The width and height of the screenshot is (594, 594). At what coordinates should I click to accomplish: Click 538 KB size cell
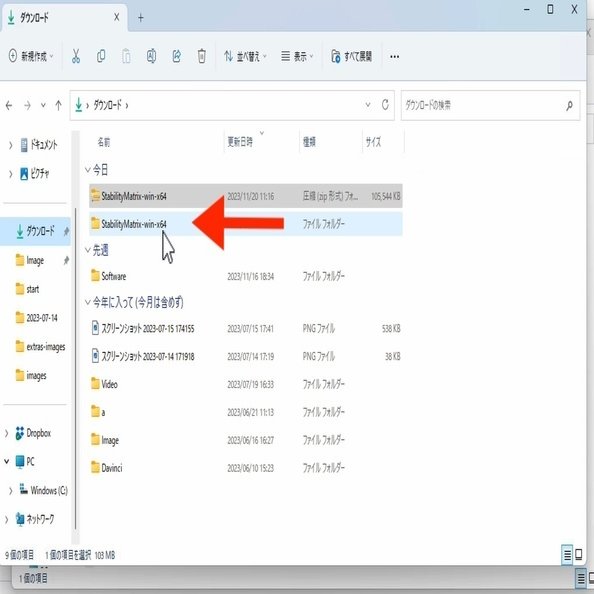pyautogui.click(x=391, y=328)
